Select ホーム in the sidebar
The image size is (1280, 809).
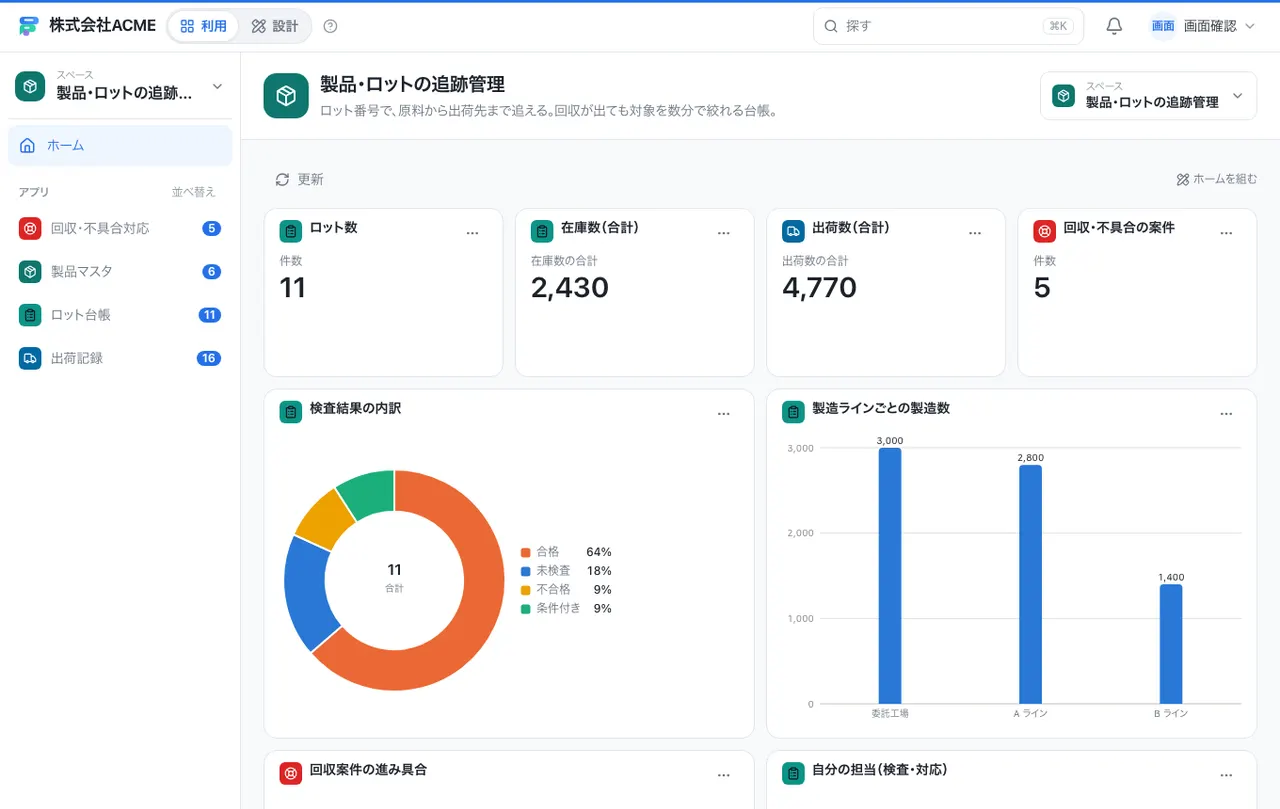coord(120,146)
